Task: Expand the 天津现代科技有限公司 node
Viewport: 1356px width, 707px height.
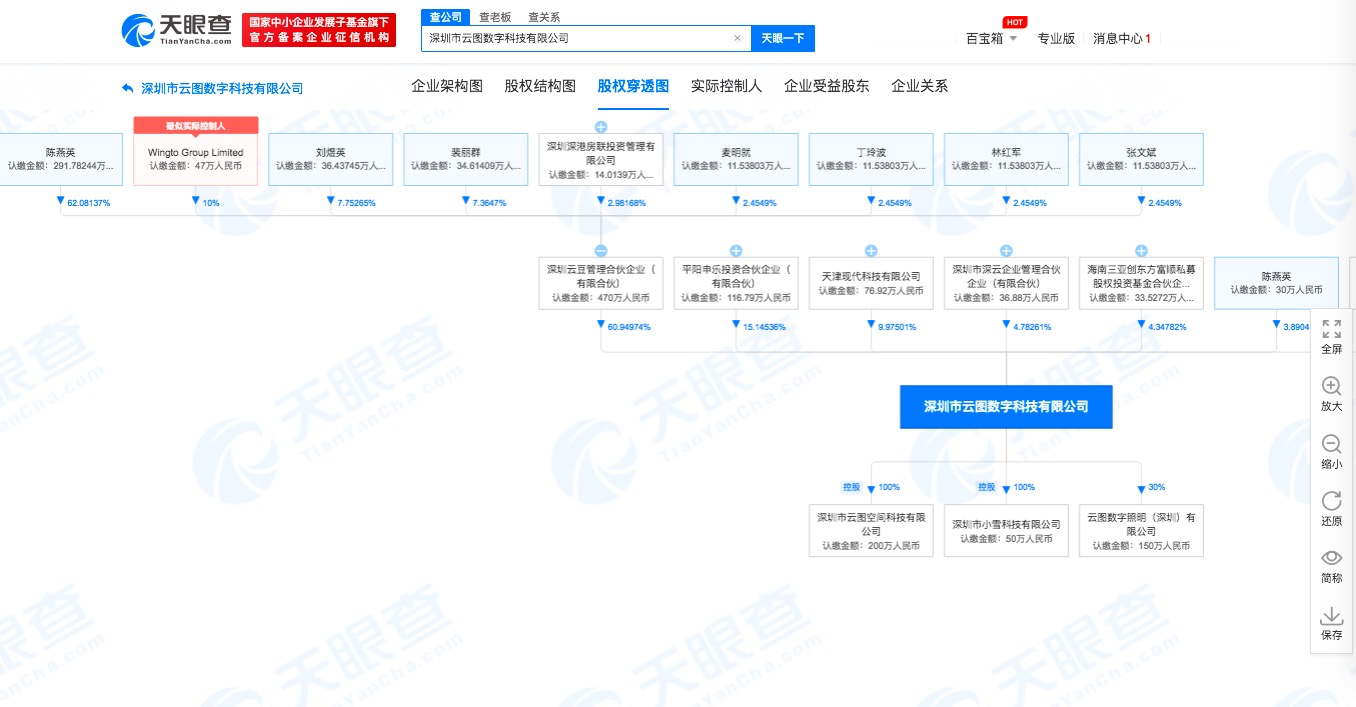Action: 871,251
